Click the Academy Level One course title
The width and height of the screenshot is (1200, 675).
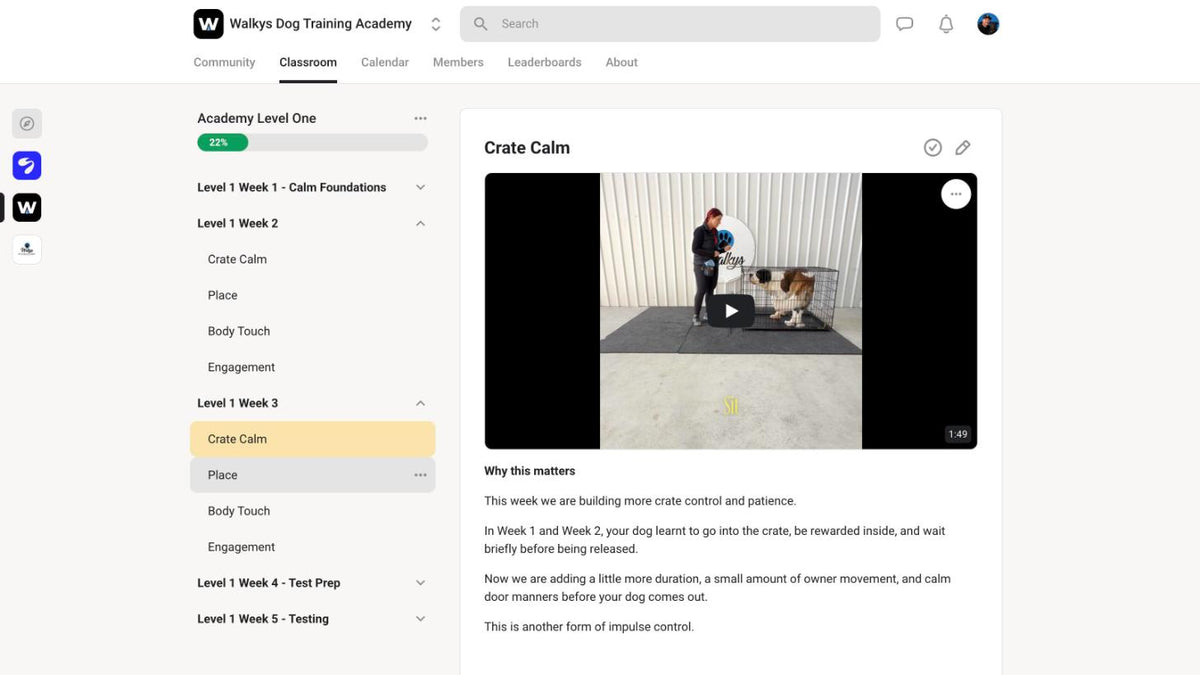coord(257,118)
